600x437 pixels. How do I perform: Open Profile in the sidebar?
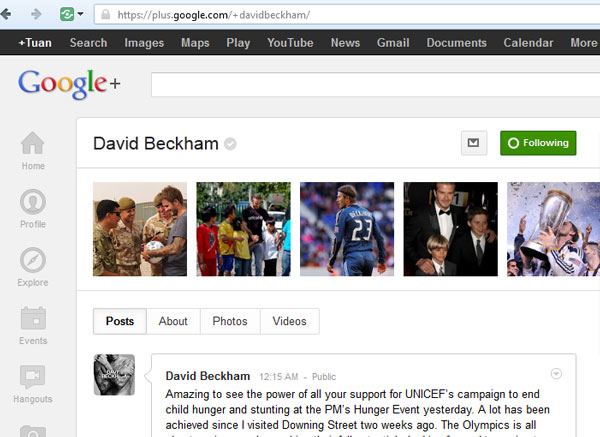tap(33, 209)
